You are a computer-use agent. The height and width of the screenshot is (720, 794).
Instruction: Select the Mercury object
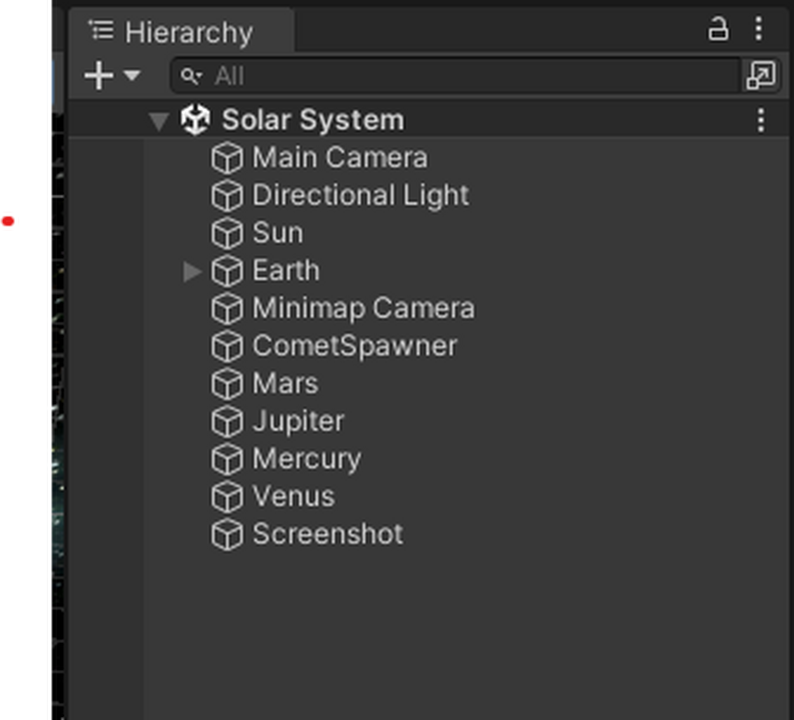coord(306,459)
